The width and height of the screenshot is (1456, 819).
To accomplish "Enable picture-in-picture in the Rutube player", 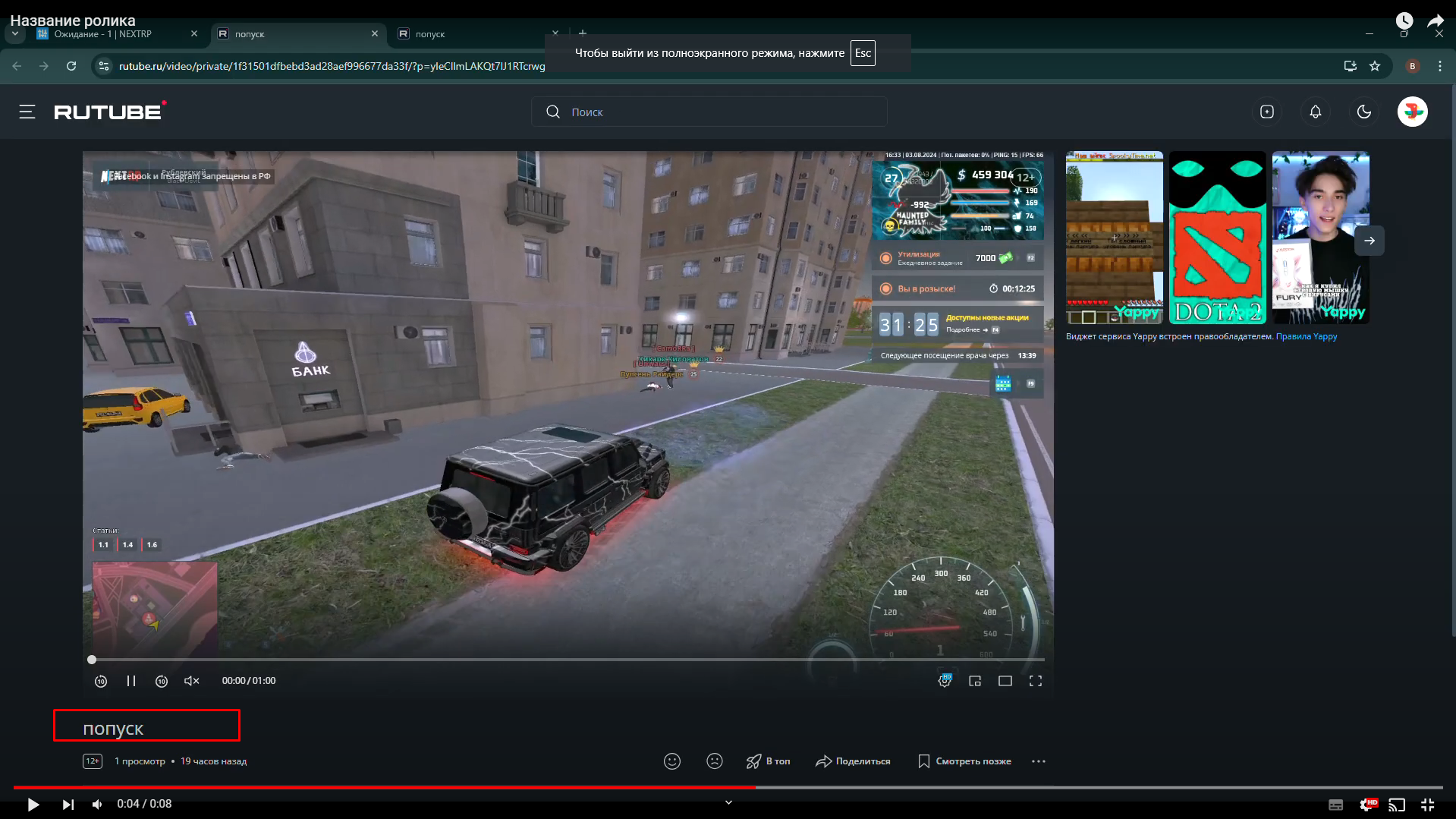I will [x=975, y=681].
